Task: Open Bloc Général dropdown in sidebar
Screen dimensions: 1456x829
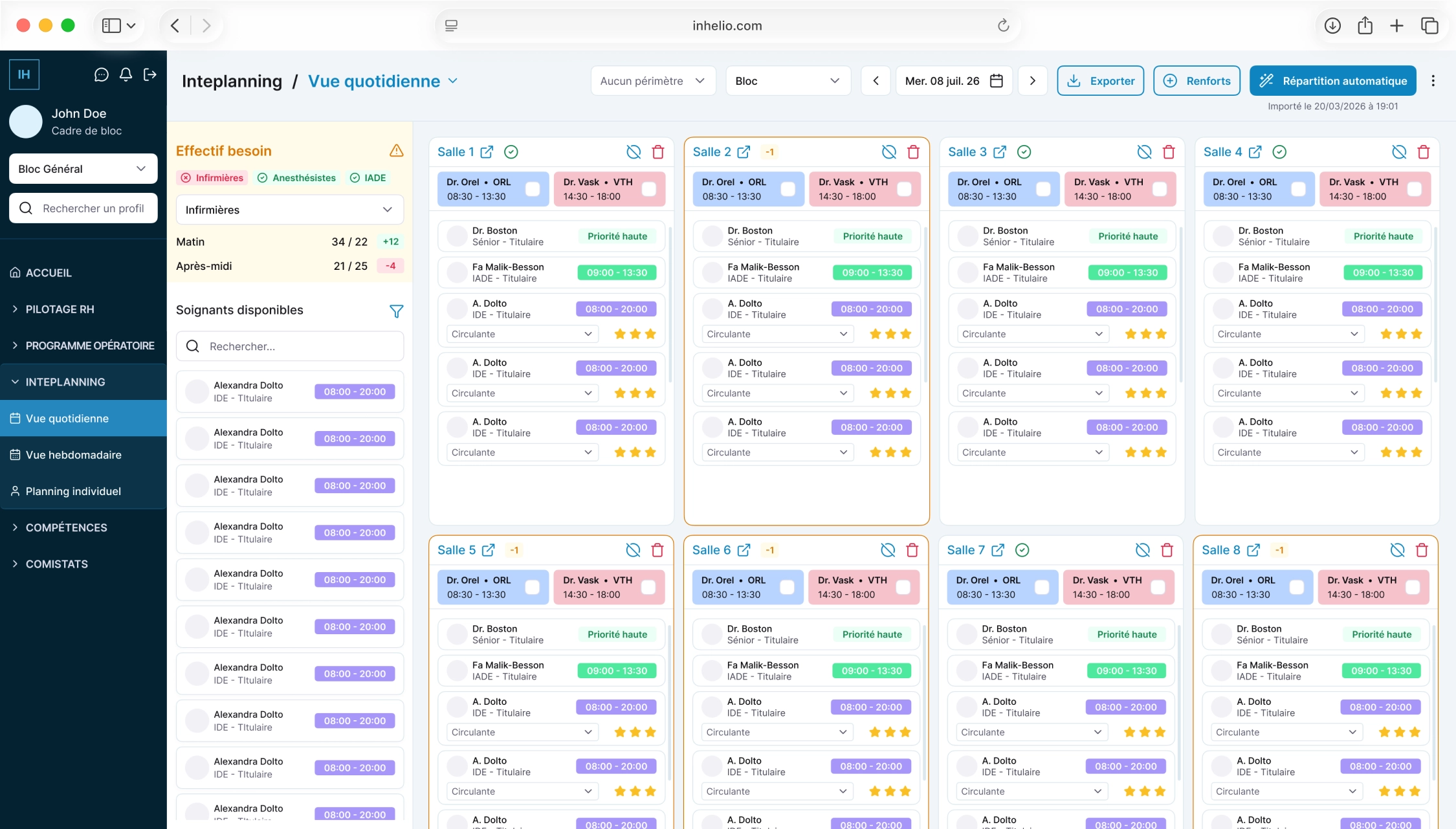Action: [x=83, y=169]
